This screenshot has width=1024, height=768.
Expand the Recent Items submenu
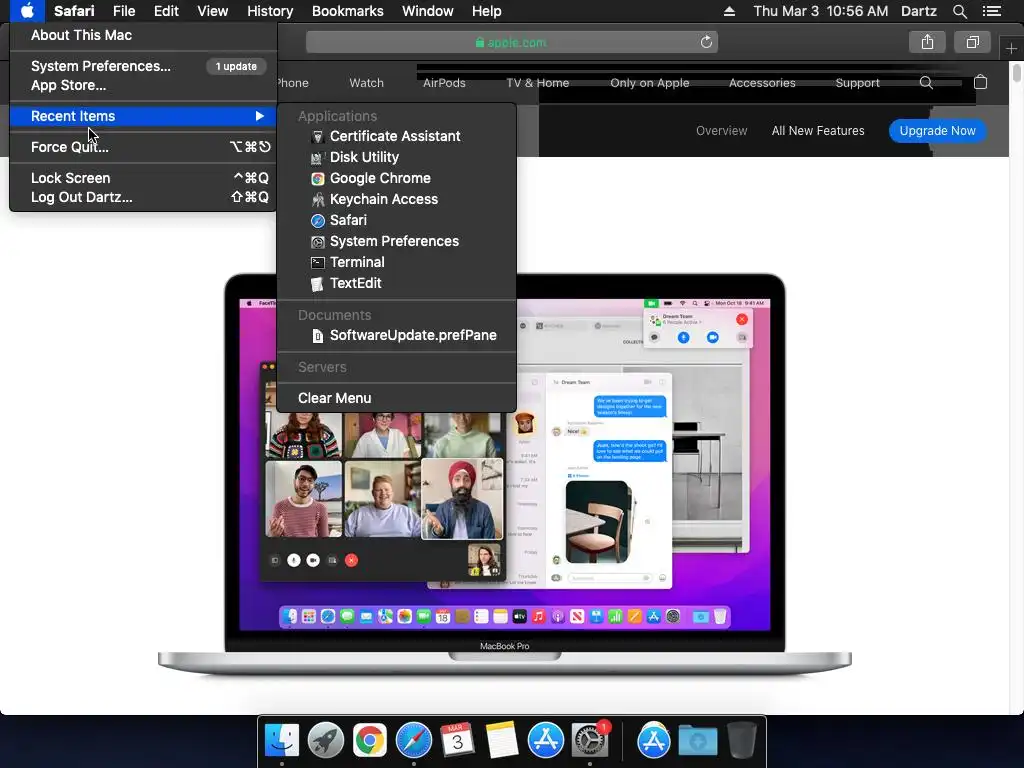pyautogui.click(x=143, y=116)
